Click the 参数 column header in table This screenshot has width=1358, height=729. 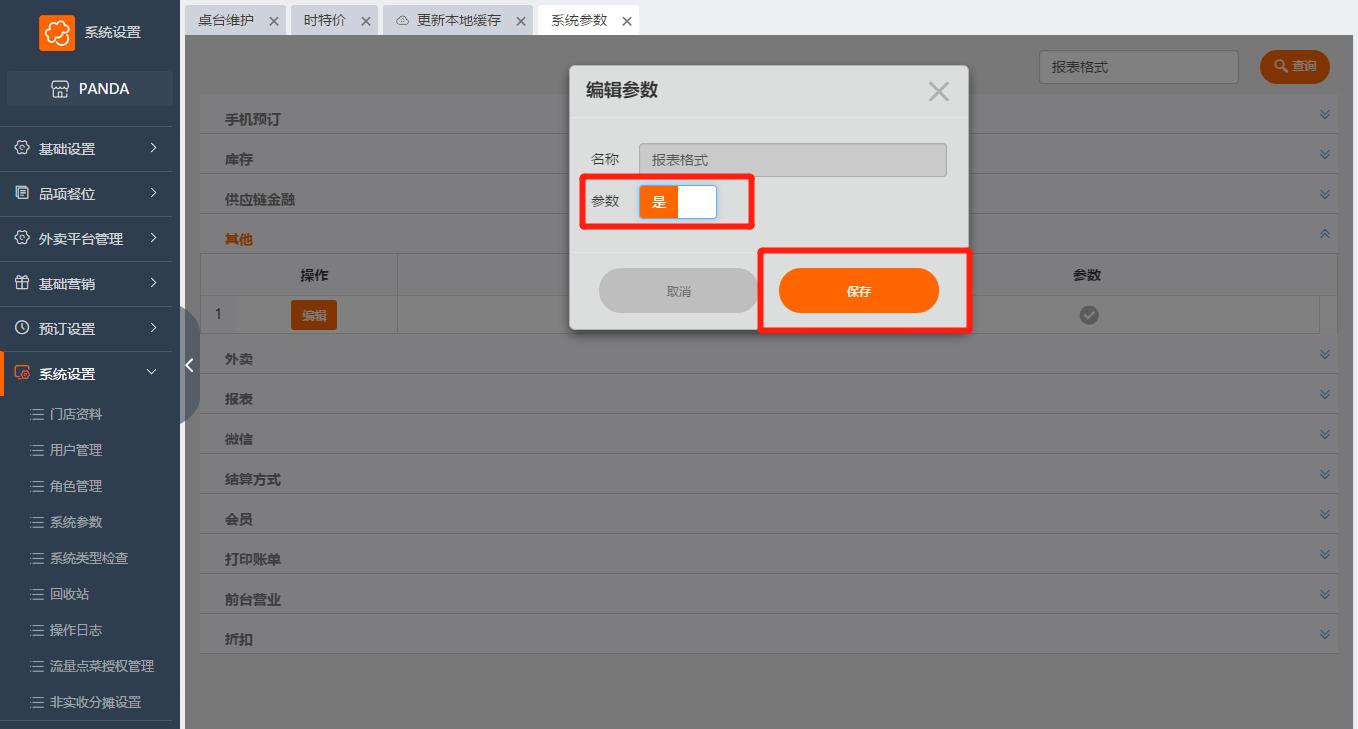point(1087,275)
